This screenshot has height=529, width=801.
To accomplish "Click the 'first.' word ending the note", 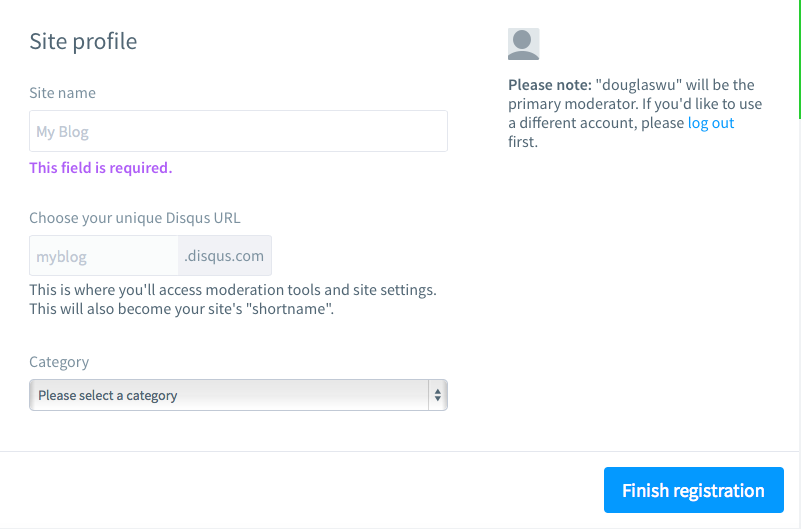I will pyautogui.click(x=523, y=141).
